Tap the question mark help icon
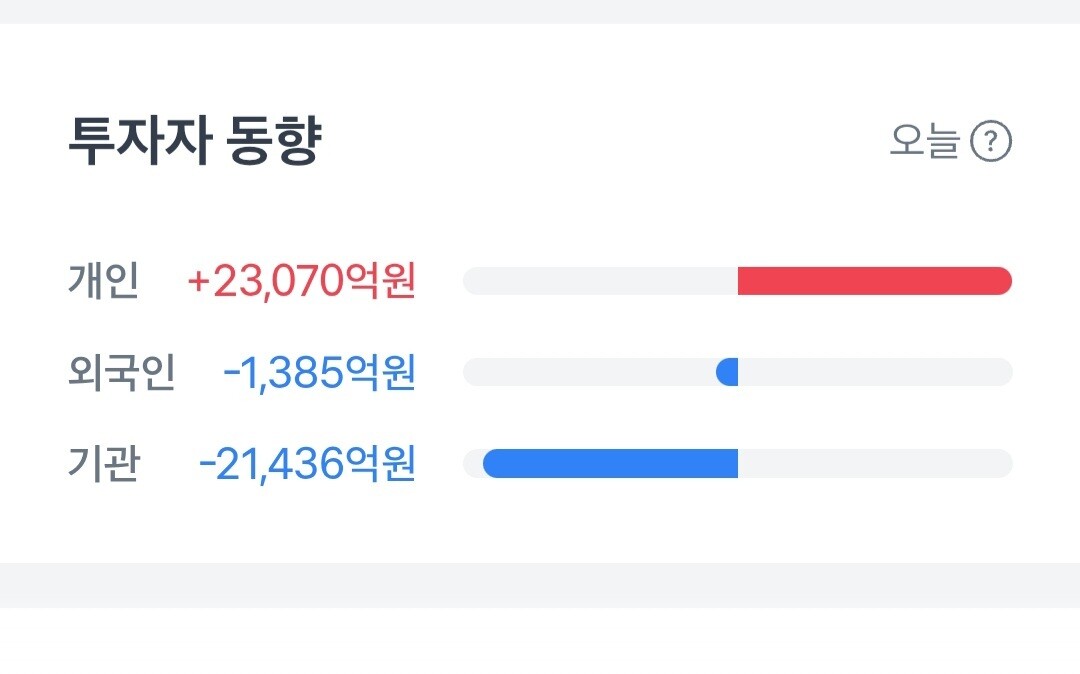Screen dimensions: 1080x674 pos(991,142)
